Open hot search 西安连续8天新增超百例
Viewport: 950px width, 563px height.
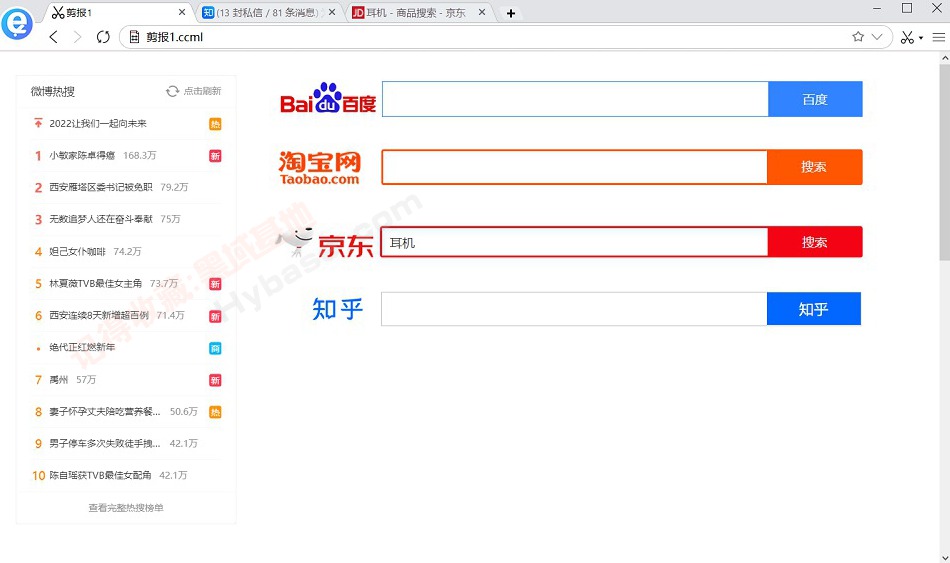(x=99, y=315)
